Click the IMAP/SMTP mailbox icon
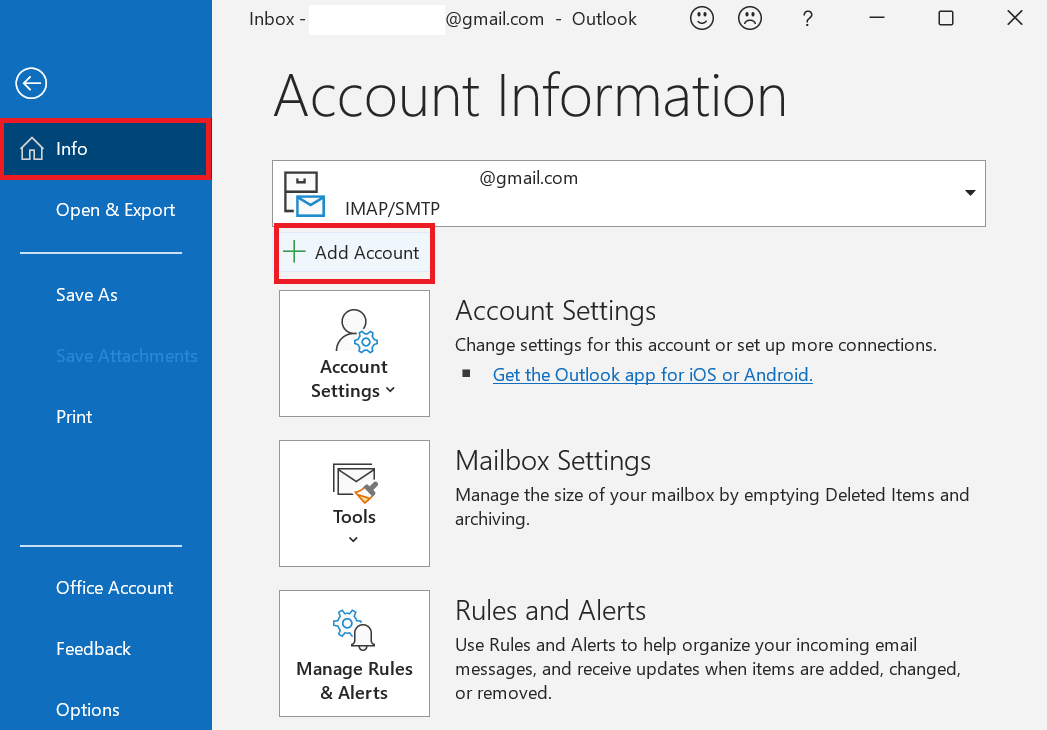Image resolution: width=1047 pixels, height=730 pixels. point(304,194)
